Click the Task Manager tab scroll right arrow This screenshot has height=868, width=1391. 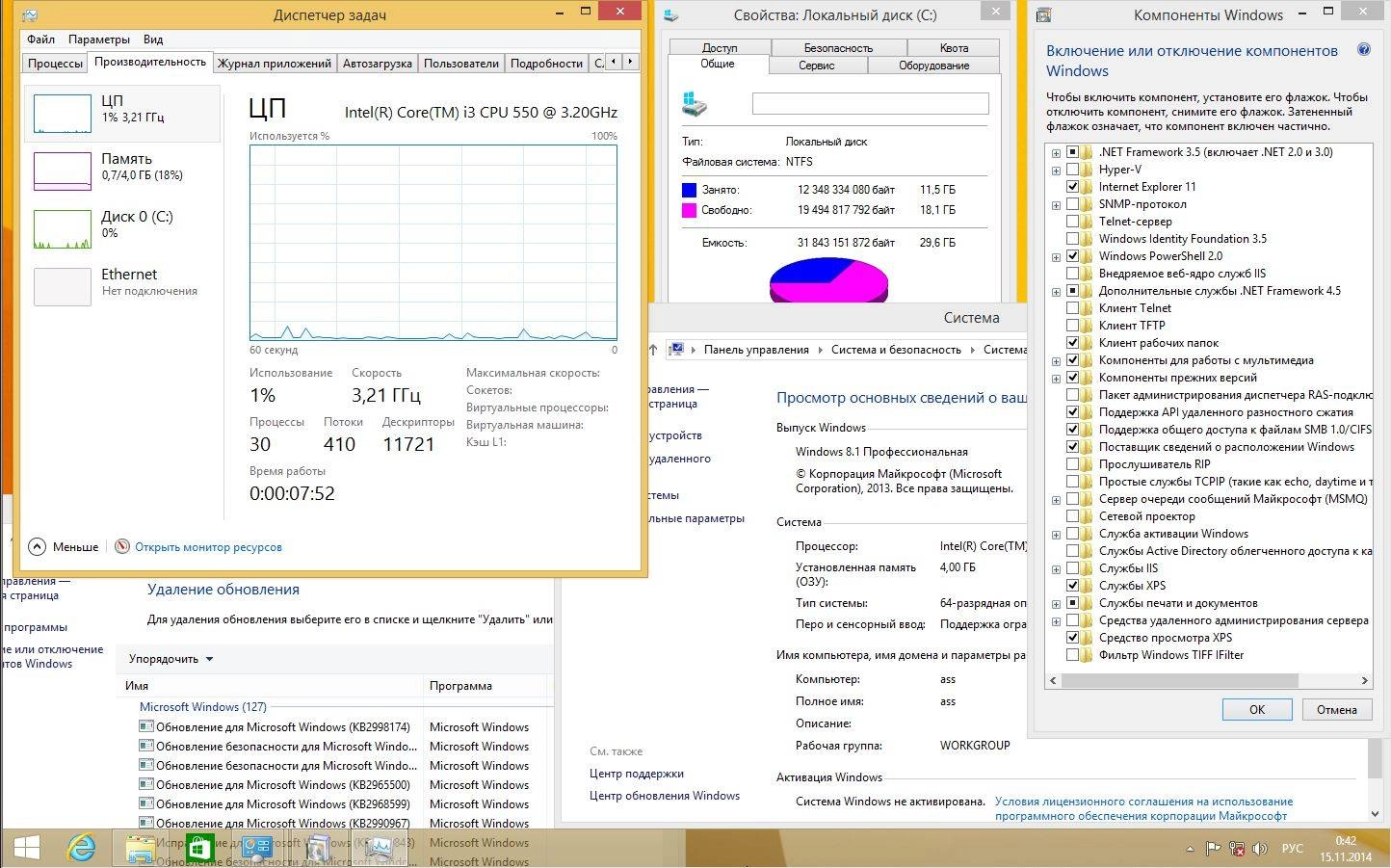(x=630, y=62)
